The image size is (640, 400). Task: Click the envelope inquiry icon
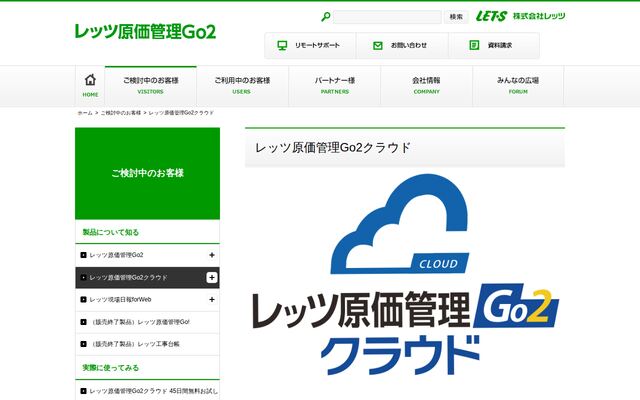click(378, 45)
